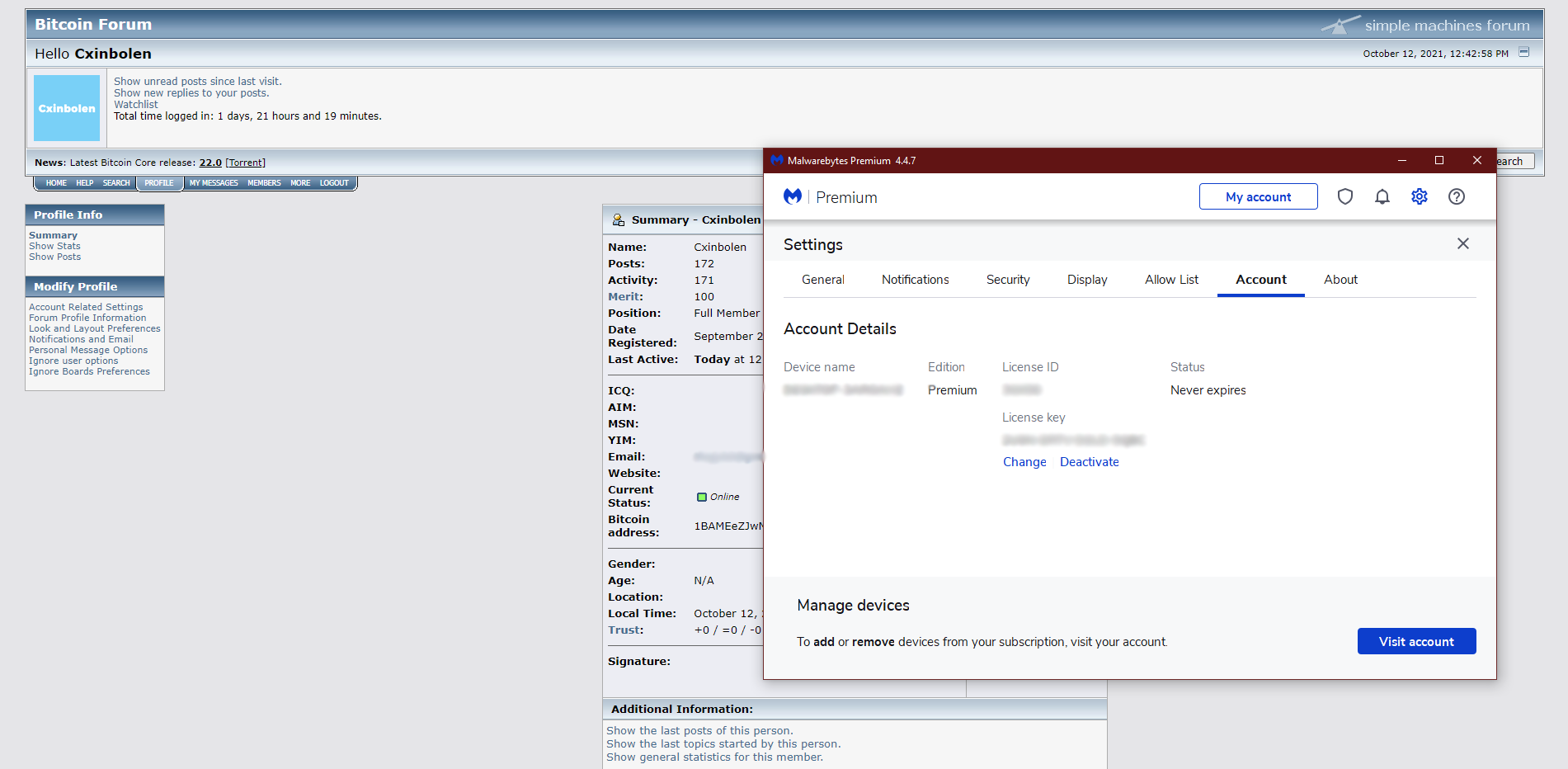Click the Deactivate license link

1090,462
